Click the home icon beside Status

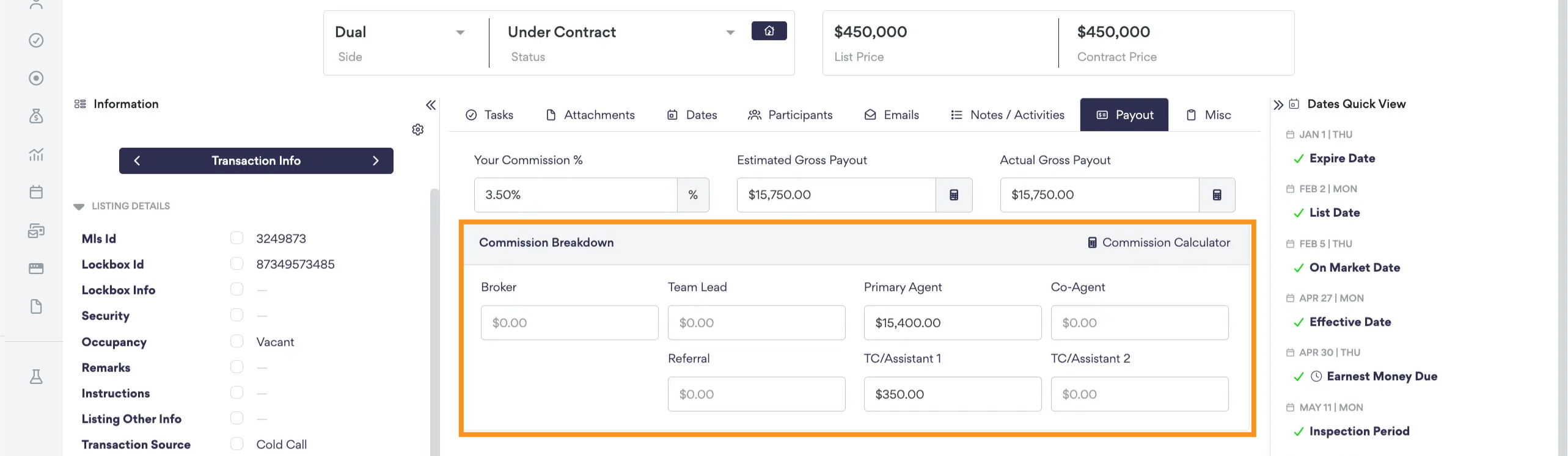(x=769, y=31)
